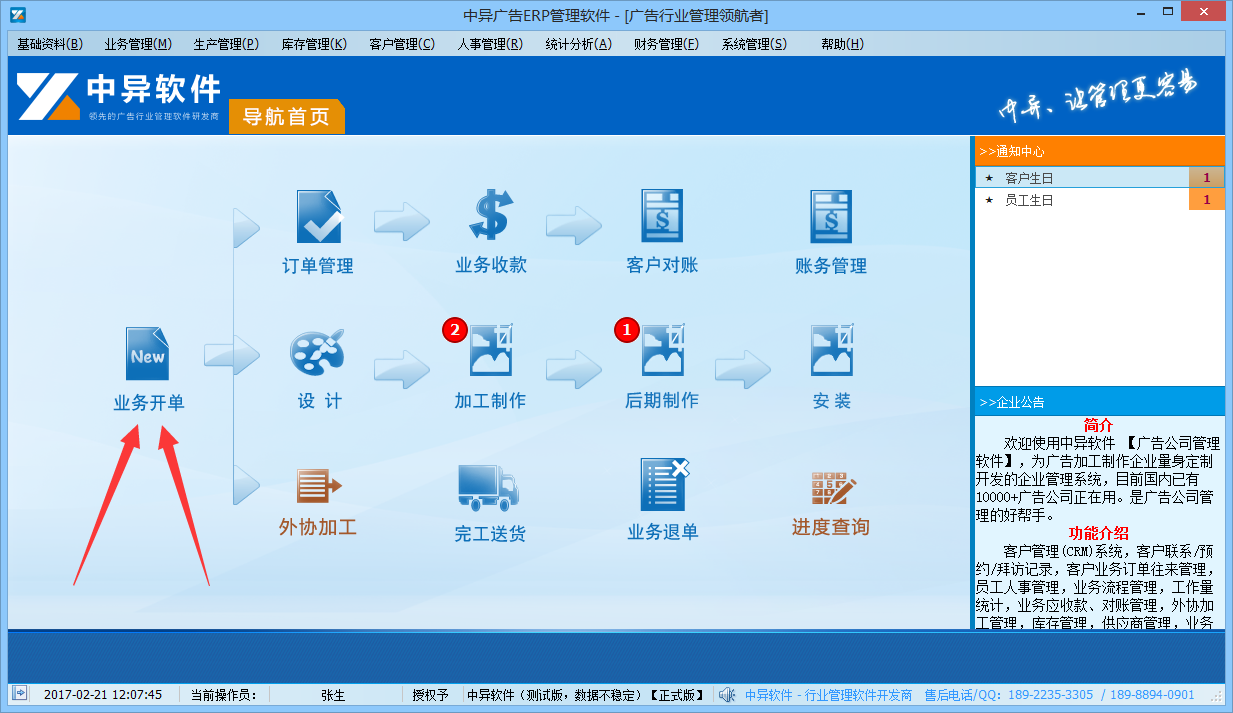Click the 授权予 status bar entry
This screenshot has width=1233, height=713.
point(431,695)
